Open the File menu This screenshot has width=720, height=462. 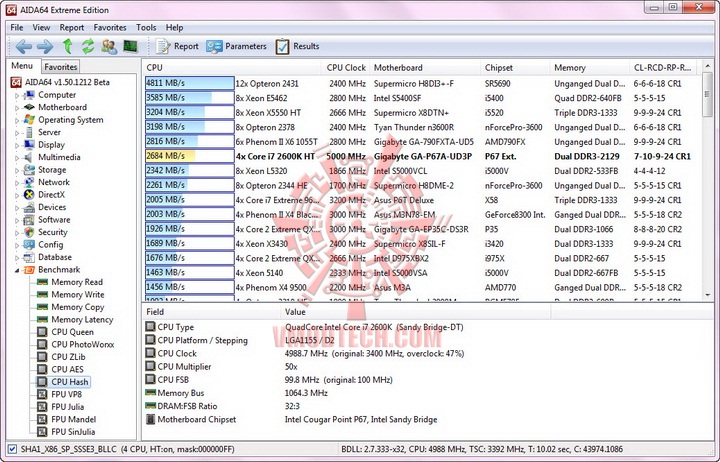point(17,28)
